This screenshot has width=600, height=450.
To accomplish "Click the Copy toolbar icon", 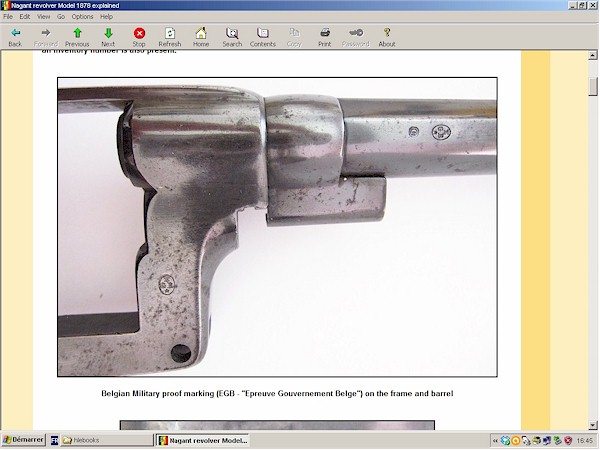I will pos(294,33).
